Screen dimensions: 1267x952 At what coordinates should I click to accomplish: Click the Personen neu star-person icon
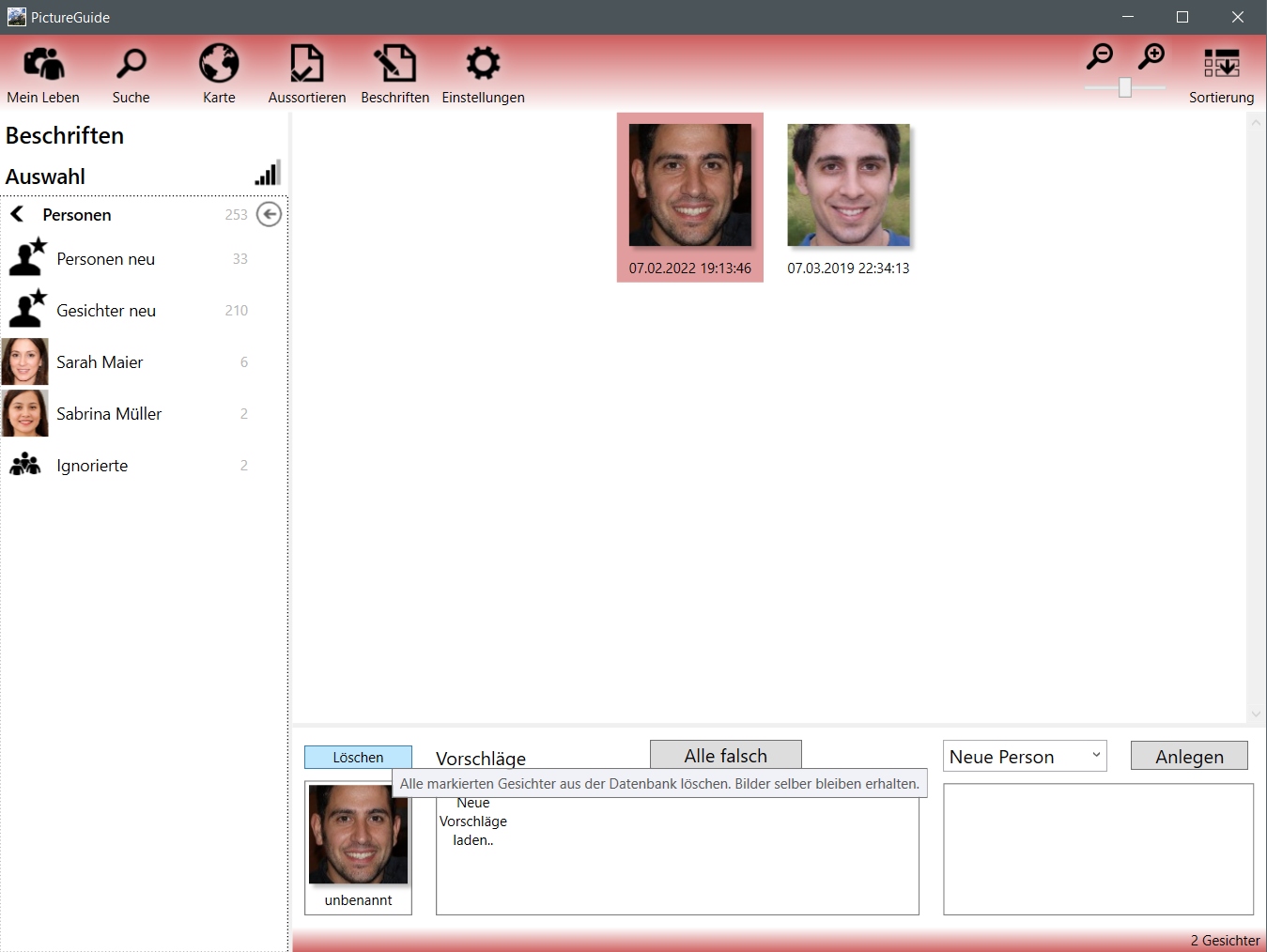point(27,257)
